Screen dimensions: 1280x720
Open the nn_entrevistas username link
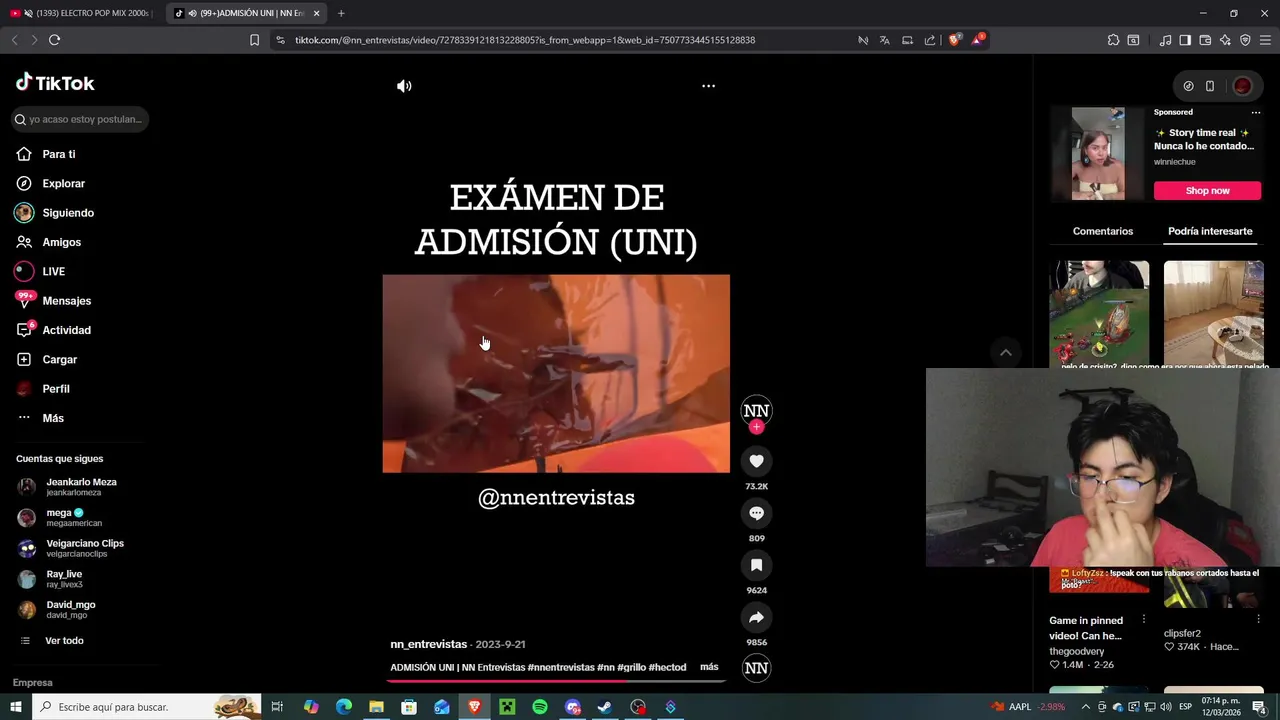point(429,644)
